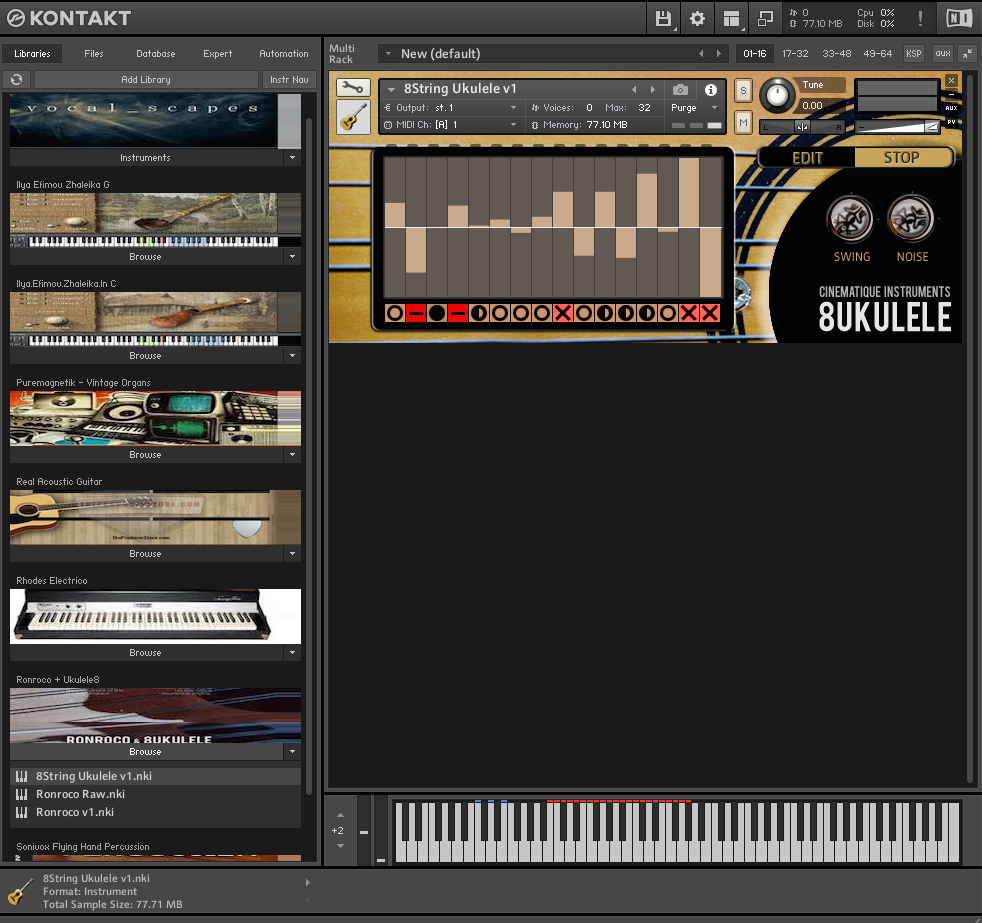Mute the instrument with M button
The width and height of the screenshot is (982, 923).
743,122
